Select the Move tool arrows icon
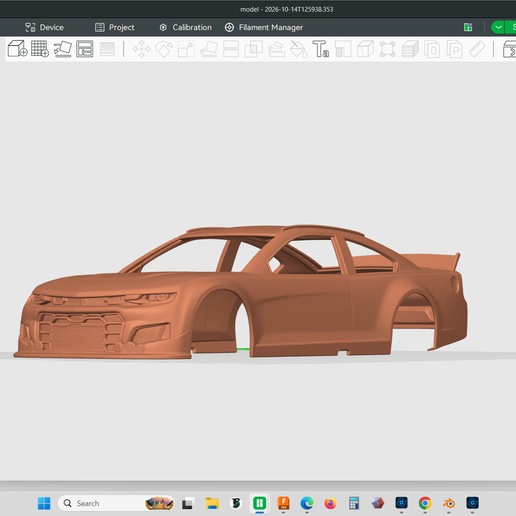This screenshot has height=516, width=516. pos(142,49)
